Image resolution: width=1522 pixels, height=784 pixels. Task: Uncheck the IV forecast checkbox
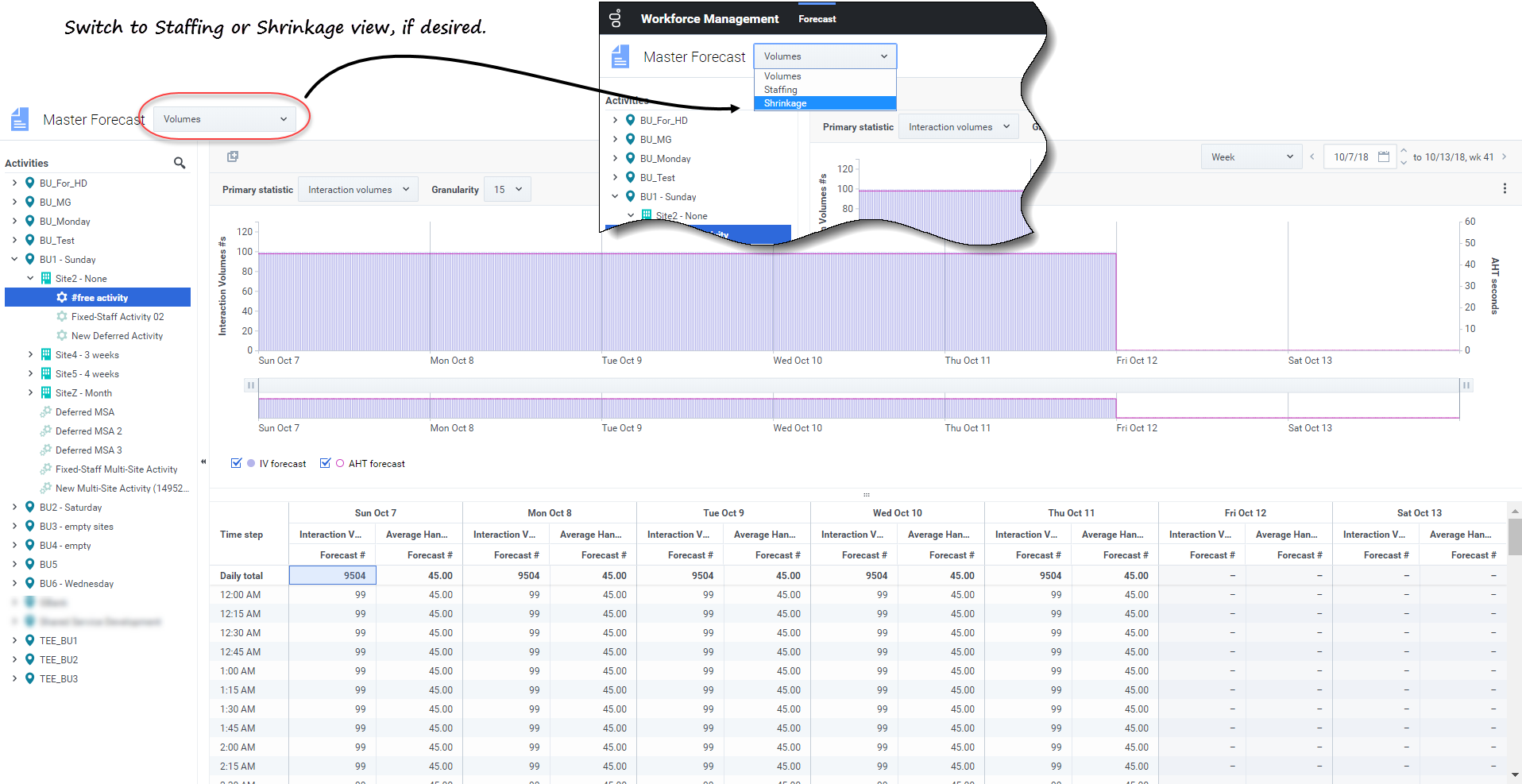pos(236,463)
